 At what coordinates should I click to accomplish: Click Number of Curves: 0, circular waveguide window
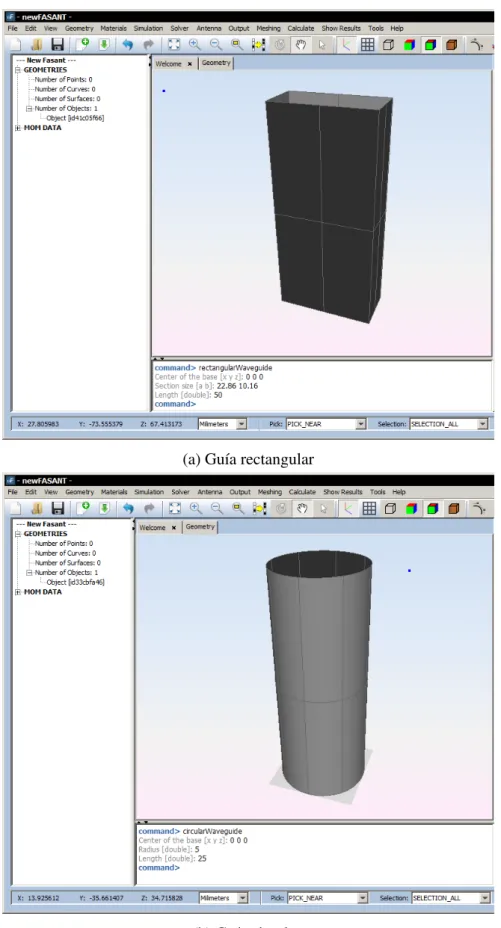65,553
